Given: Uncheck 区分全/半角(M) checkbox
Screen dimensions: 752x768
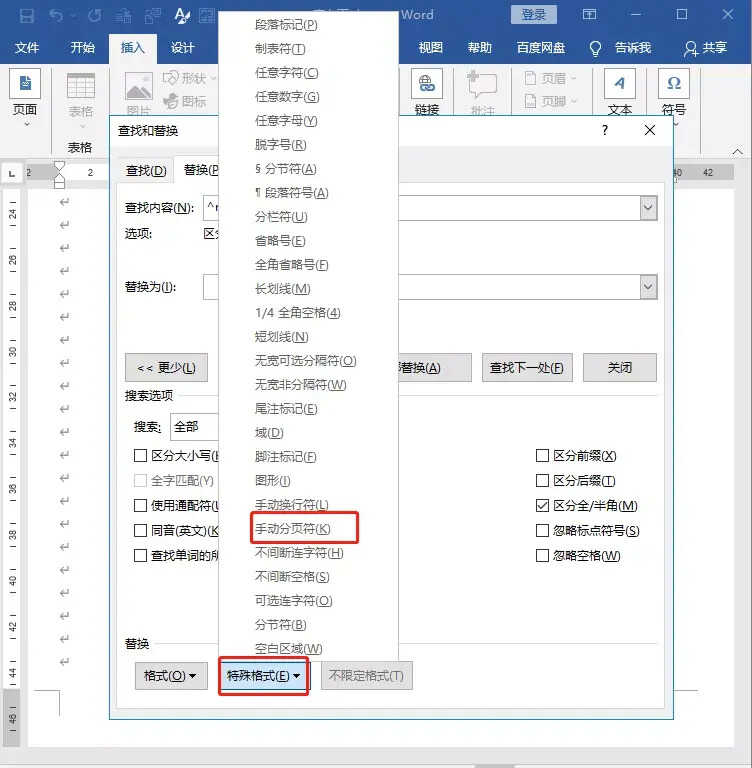Looking at the screenshot, I should coord(542,505).
